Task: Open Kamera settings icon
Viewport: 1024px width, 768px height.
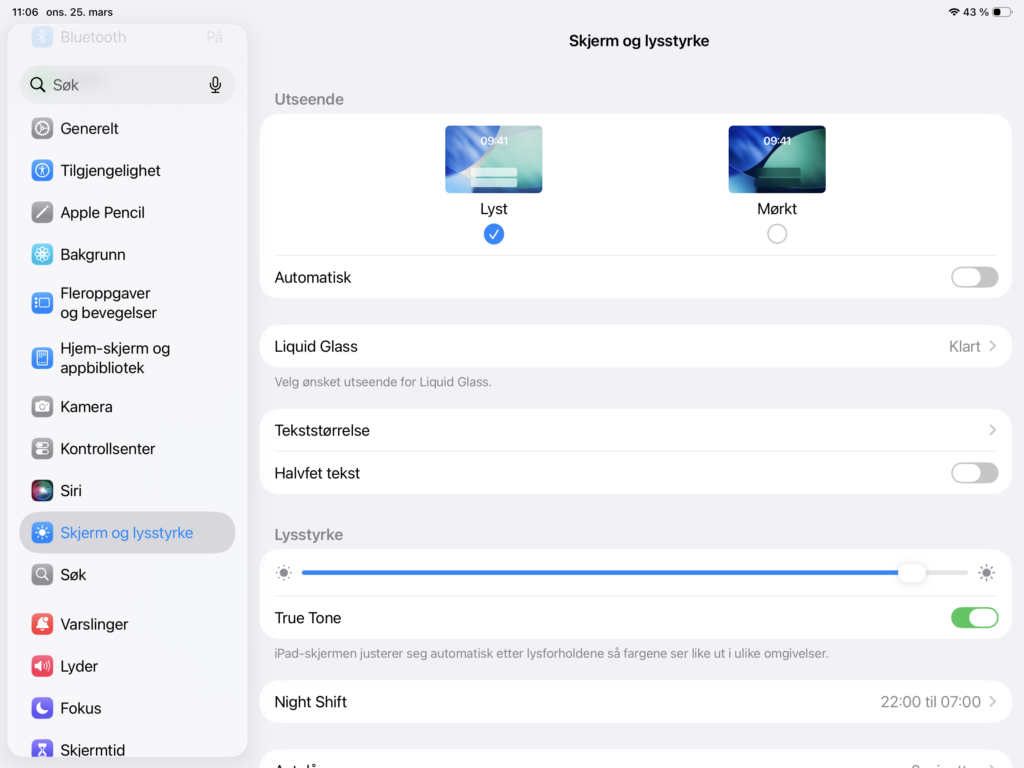Action: 42,407
